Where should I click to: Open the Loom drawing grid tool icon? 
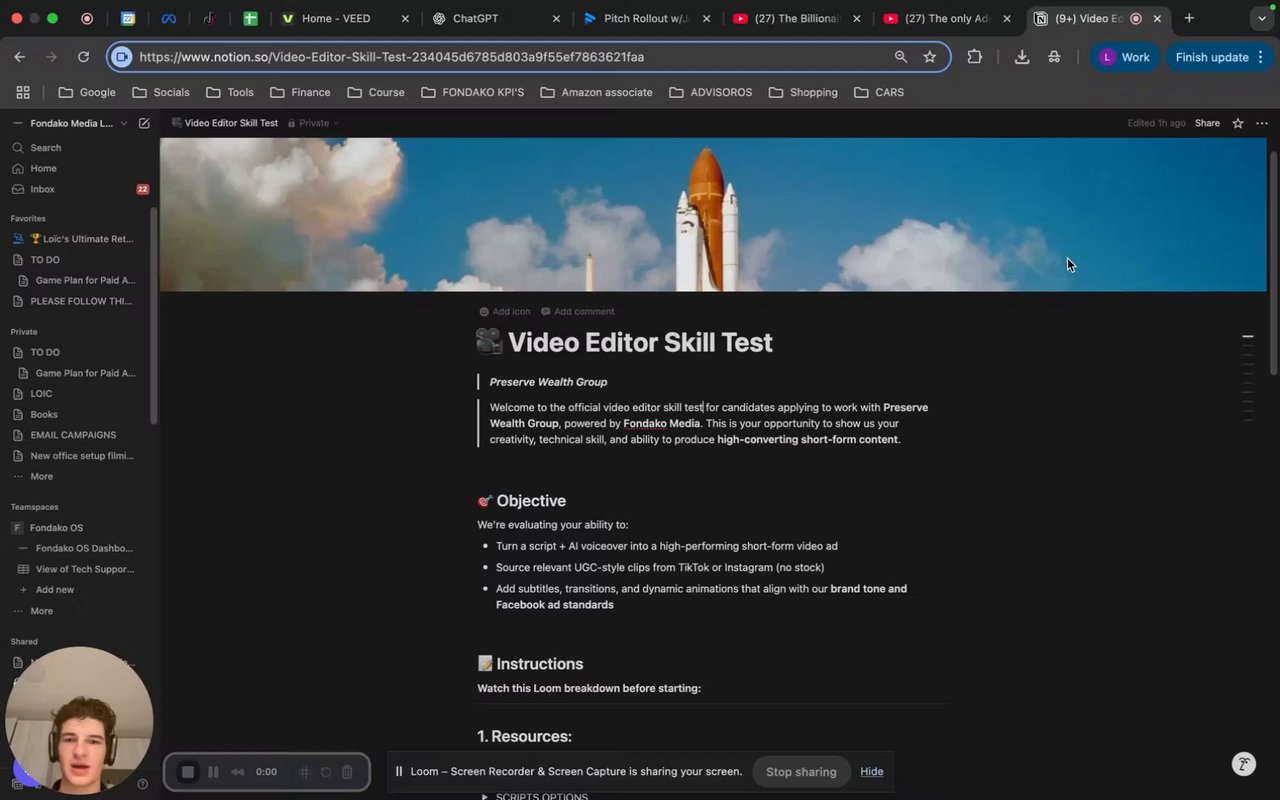click(303, 772)
